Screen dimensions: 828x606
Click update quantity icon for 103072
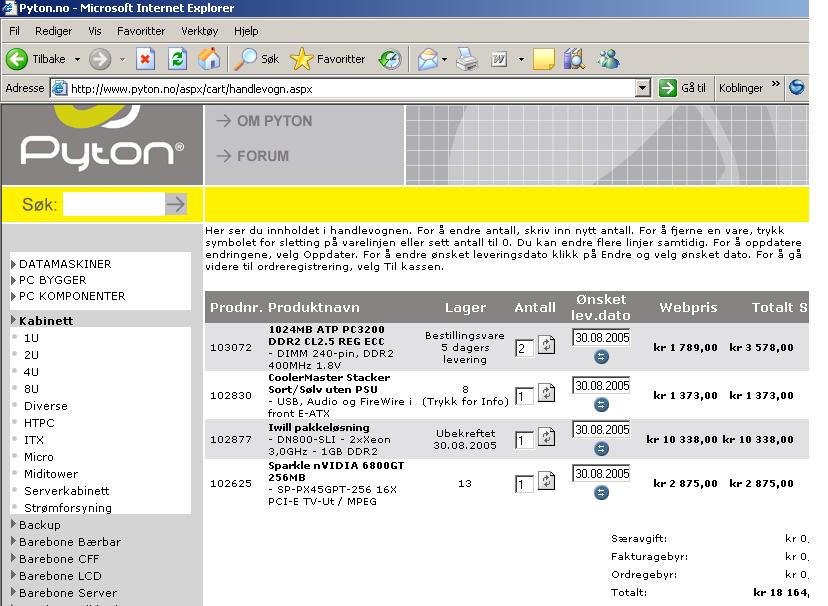pos(547,345)
